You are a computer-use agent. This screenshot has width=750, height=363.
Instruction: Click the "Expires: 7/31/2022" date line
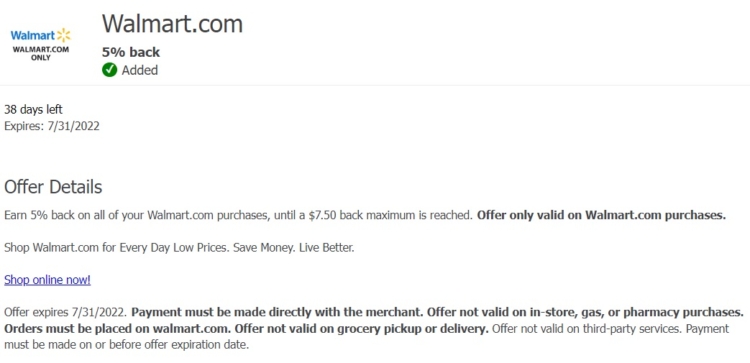click(52, 126)
